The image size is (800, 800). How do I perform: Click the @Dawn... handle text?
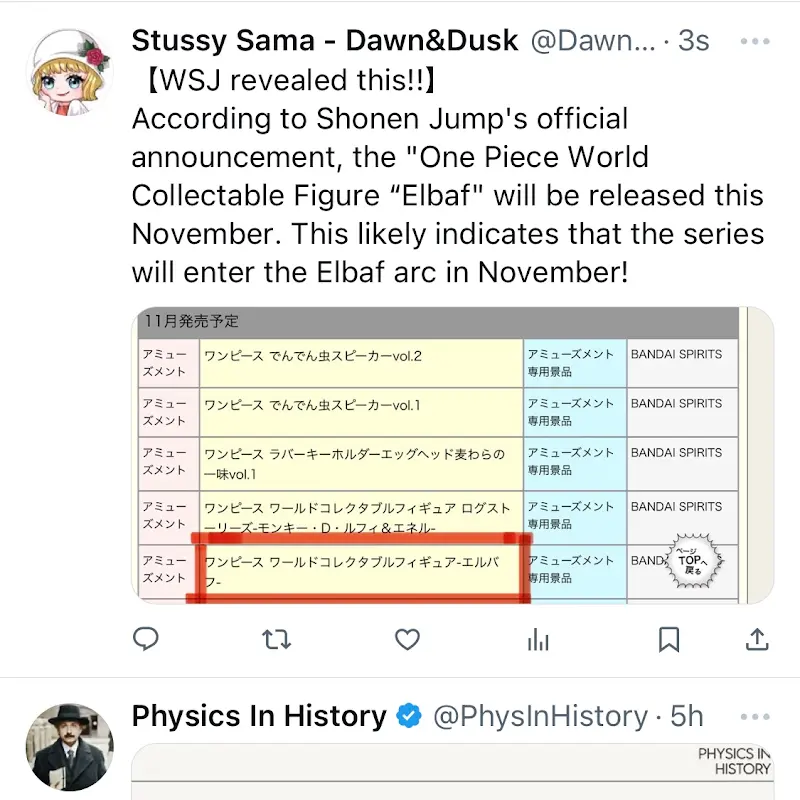point(593,41)
